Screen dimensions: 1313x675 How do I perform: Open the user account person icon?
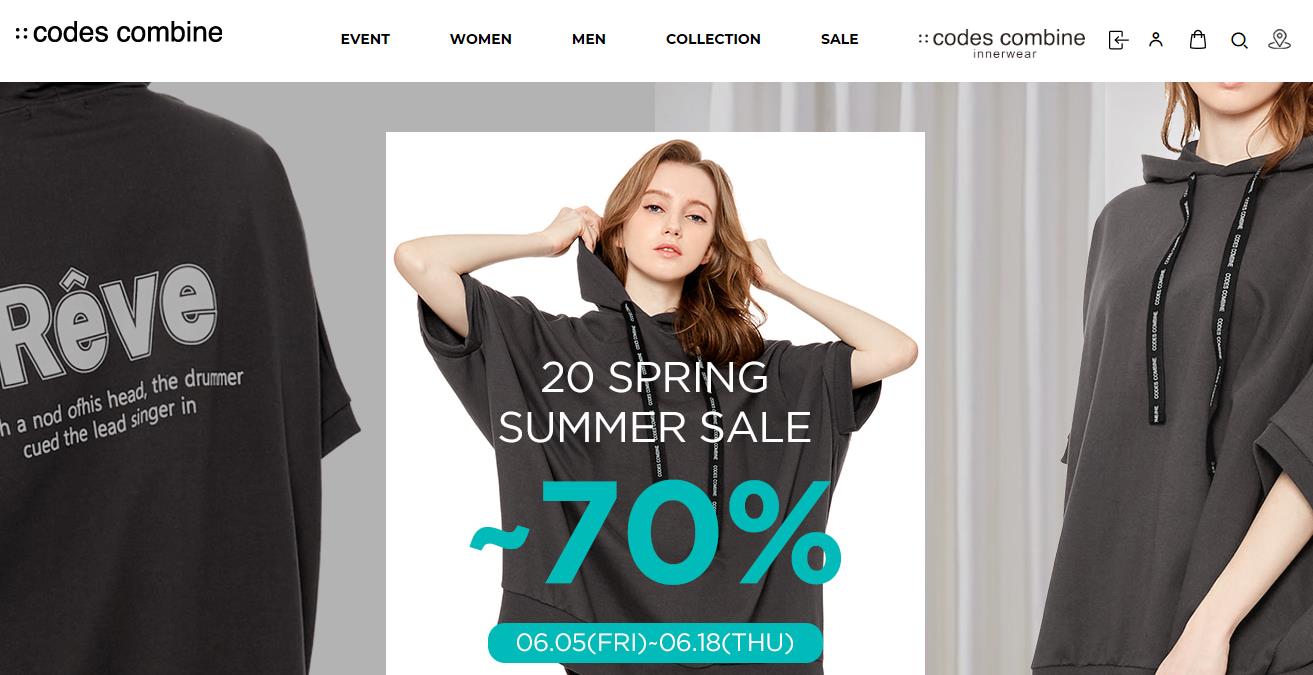[1156, 40]
